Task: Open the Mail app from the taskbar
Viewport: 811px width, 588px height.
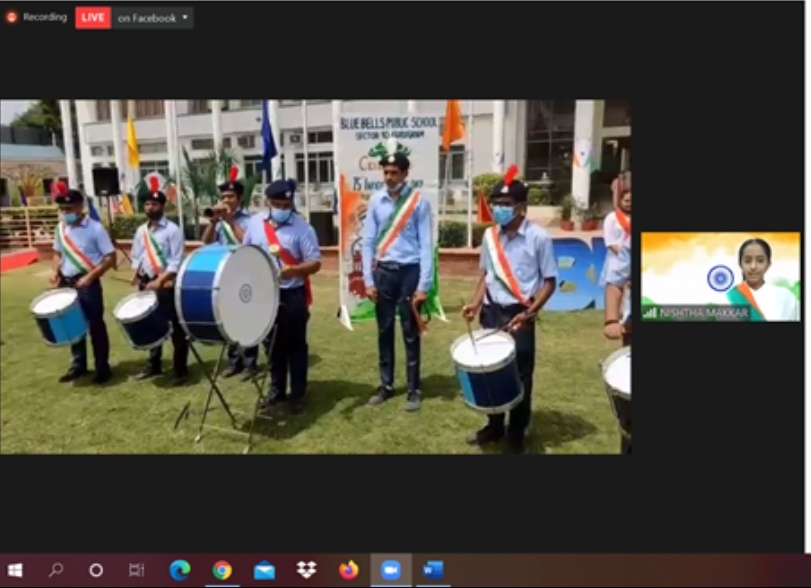Action: [x=264, y=570]
